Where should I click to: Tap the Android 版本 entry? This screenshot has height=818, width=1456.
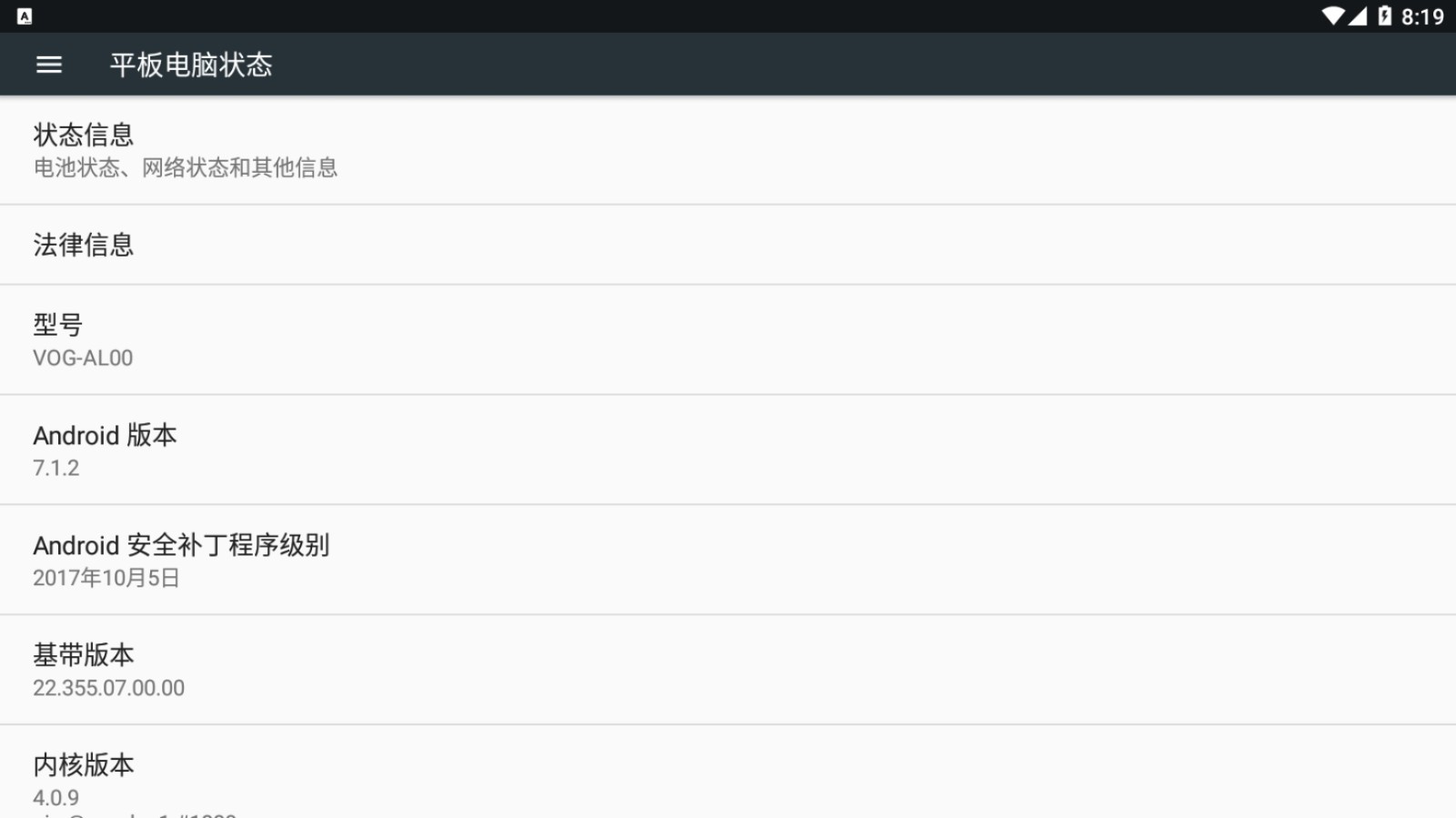pyautogui.click(x=728, y=450)
